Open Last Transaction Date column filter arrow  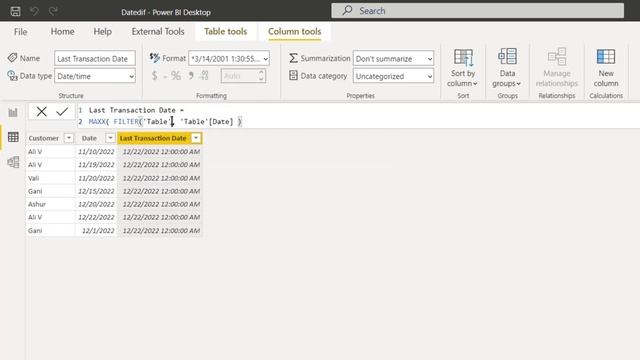(x=196, y=138)
